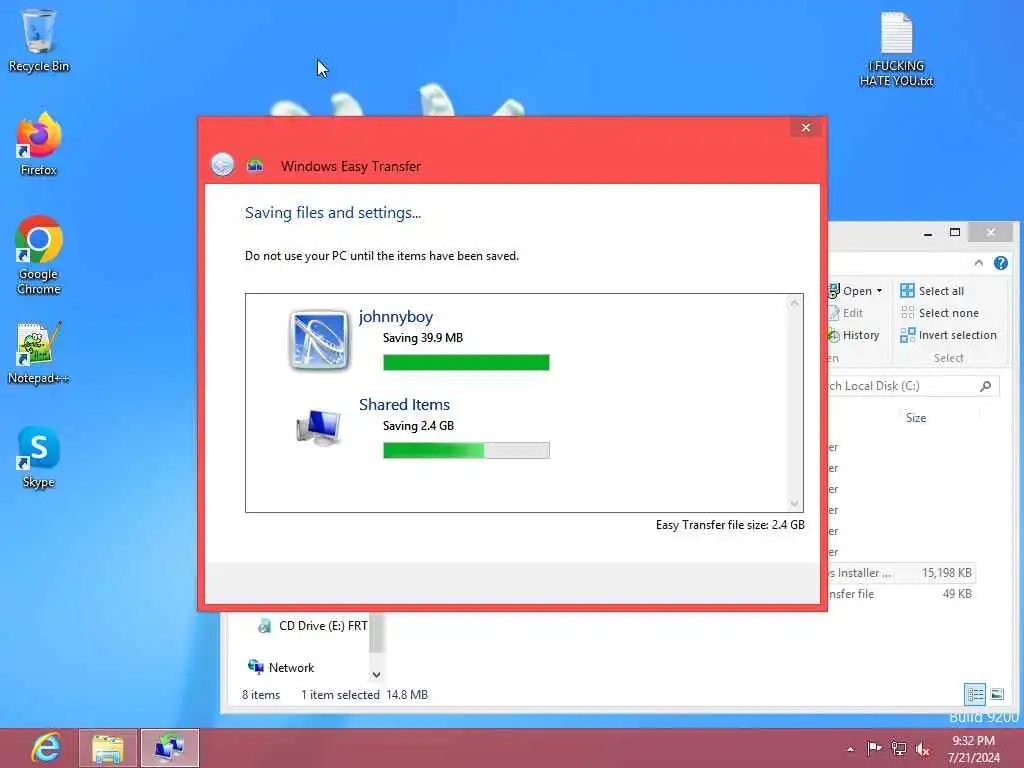The image size is (1024, 768).
Task: Open the Notepad++ desktop shortcut
Action: [39, 353]
